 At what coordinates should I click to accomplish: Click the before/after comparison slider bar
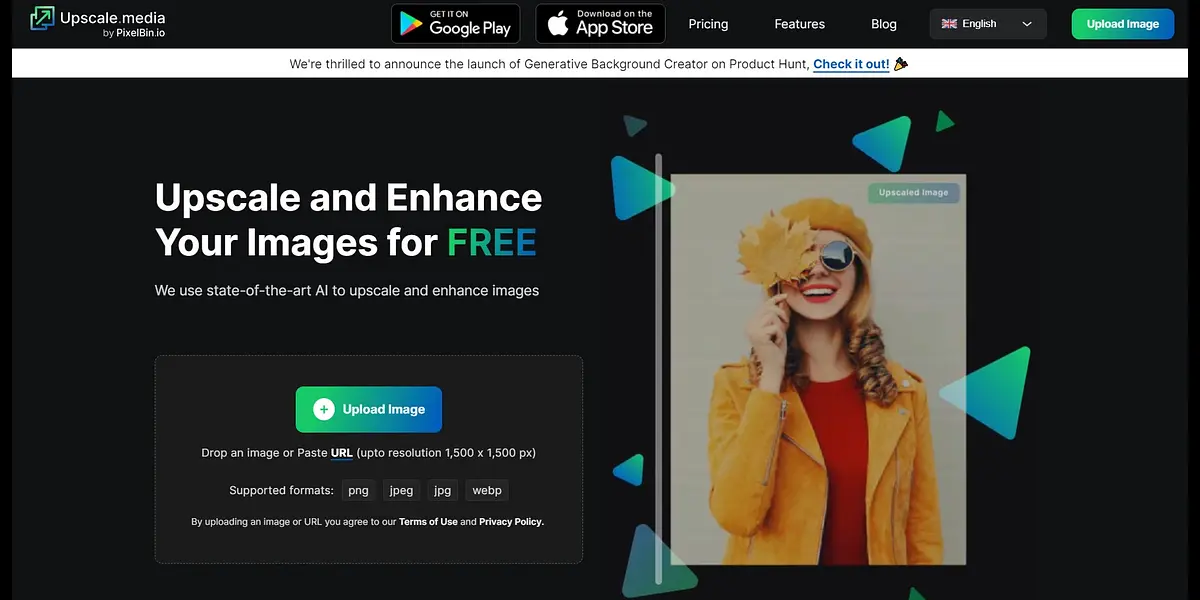(658, 368)
